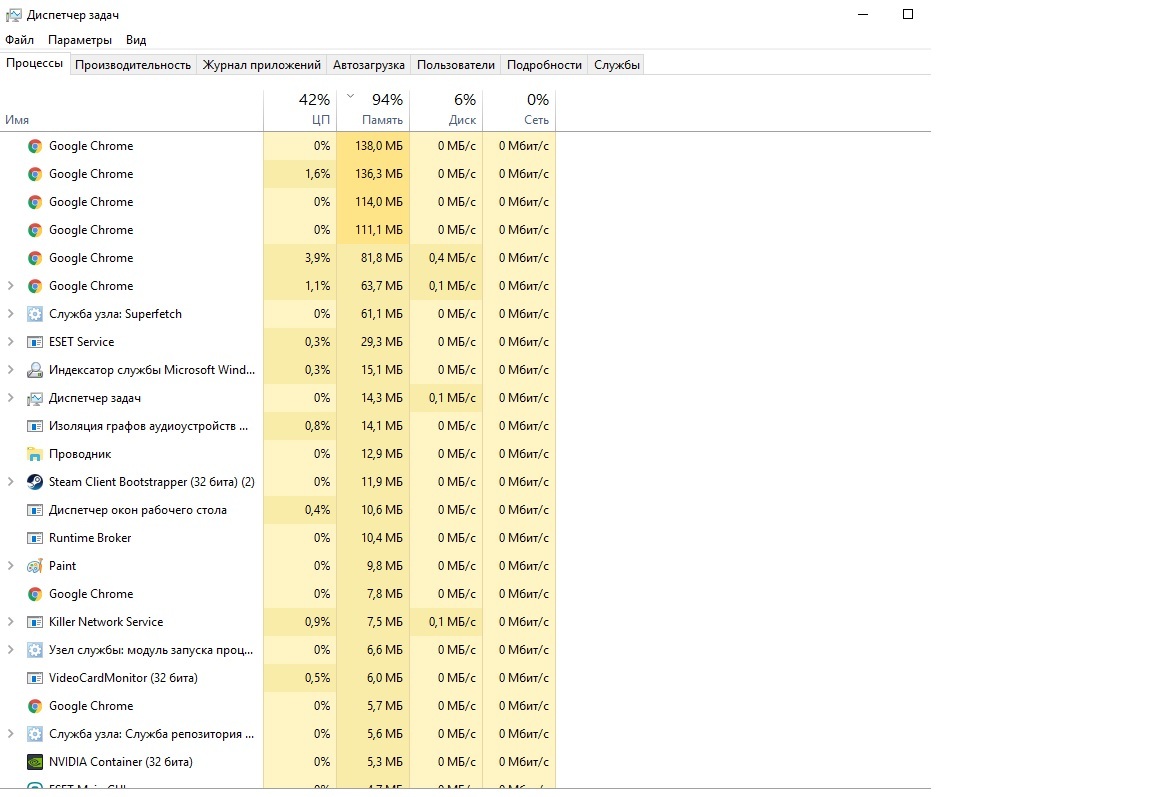Image resolution: width=1152 pixels, height=797 pixels.
Task: Expand the Диспетчер задач process entry
Action: tap(10, 397)
